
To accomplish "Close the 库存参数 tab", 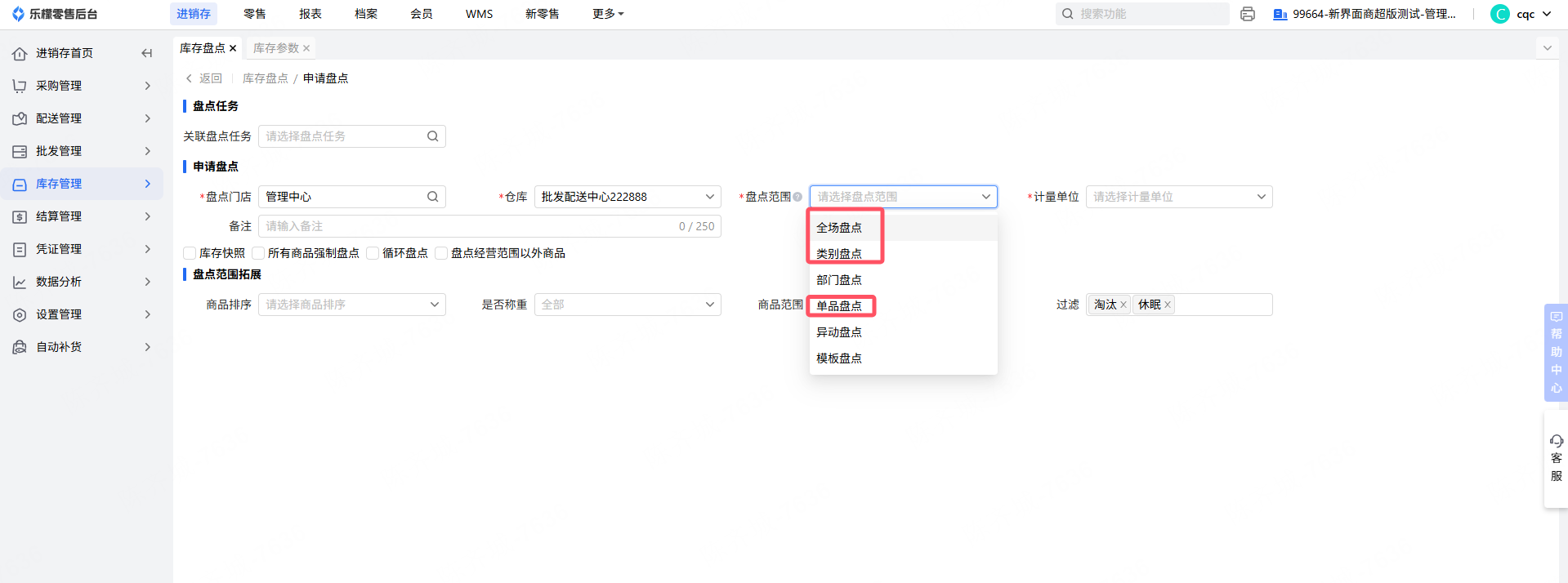I will click(306, 48).
